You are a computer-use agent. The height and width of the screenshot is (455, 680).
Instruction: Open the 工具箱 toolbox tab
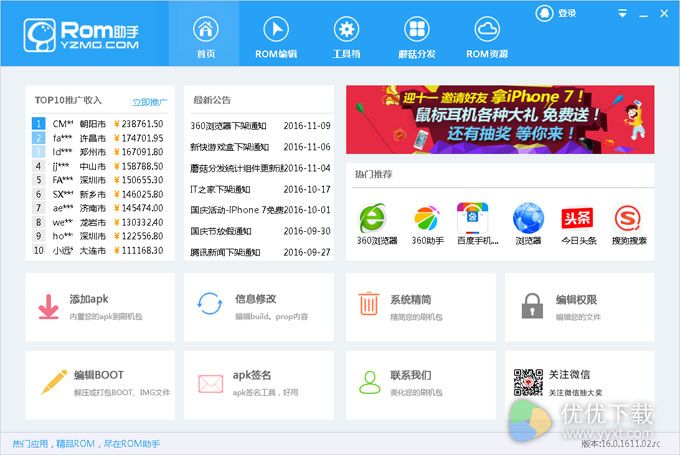point(346,37)
